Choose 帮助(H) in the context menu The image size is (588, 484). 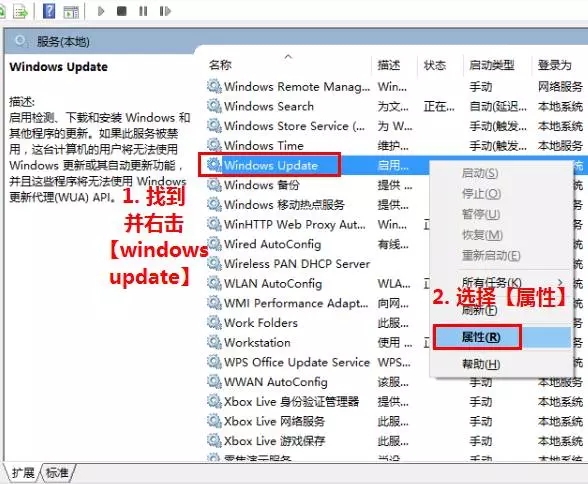(x=481, y=364)
